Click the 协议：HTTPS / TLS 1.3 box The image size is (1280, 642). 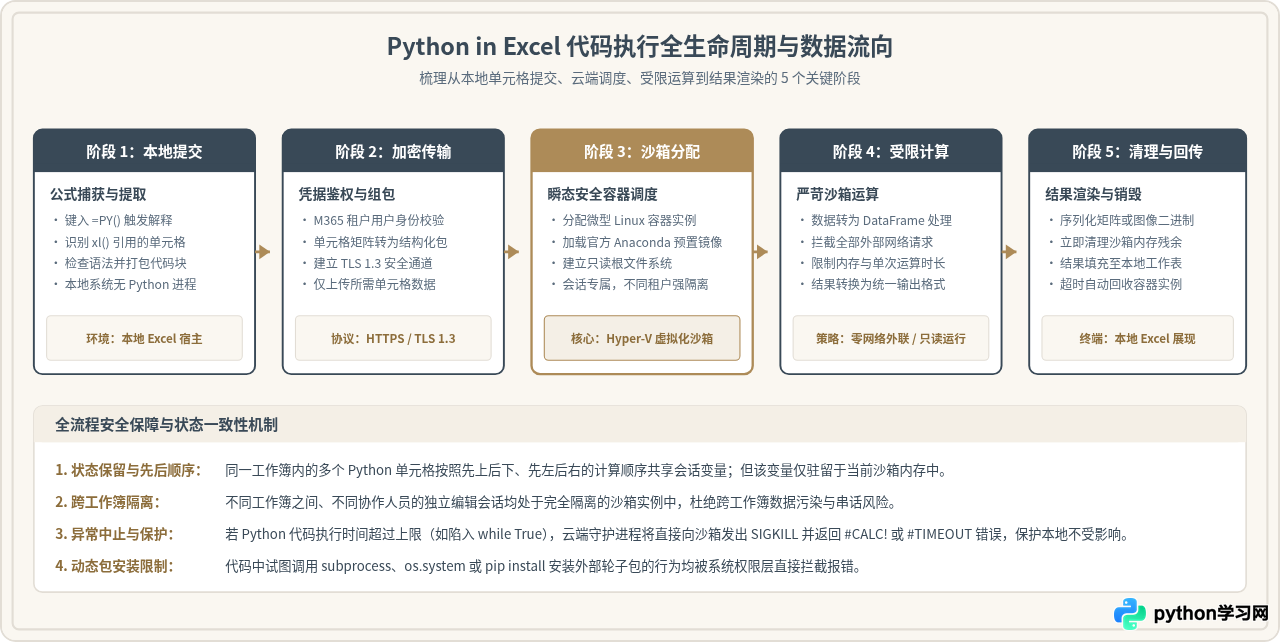[393, 338]
